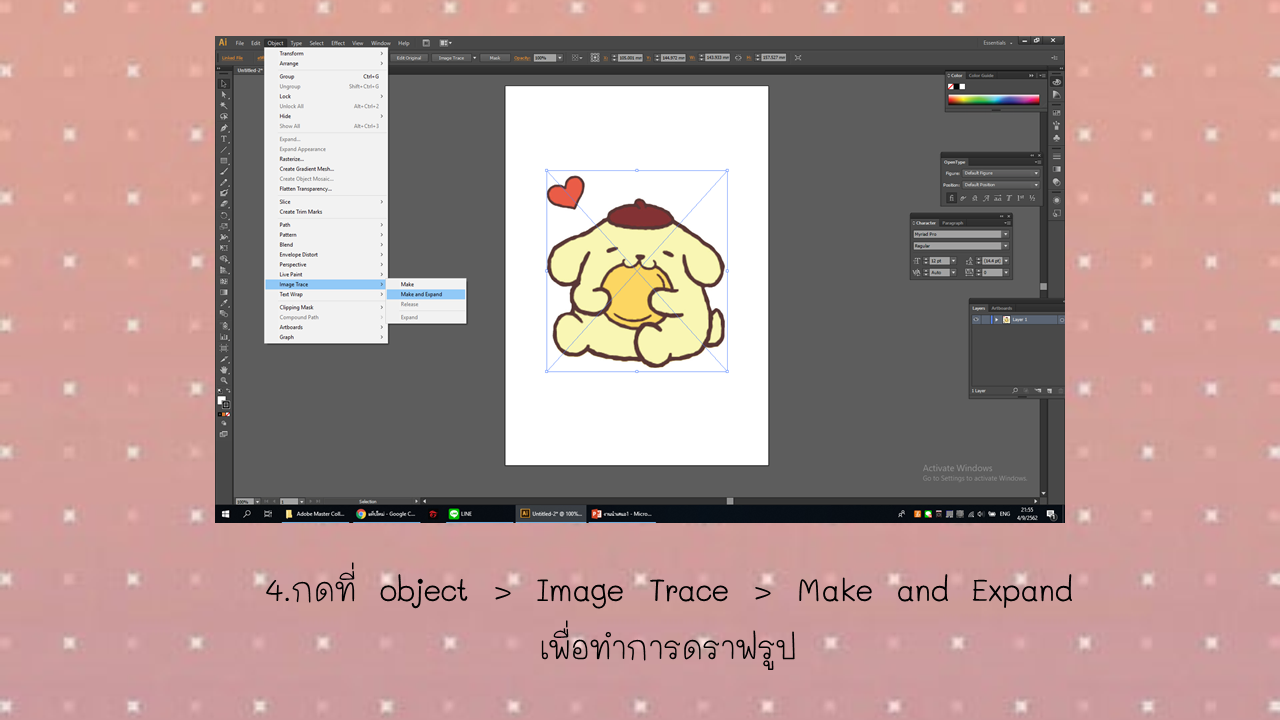The height and width of the screenshot is (720, 1280).
Task: Open the Stroke panel dock icon
Action: [1057, 156]
